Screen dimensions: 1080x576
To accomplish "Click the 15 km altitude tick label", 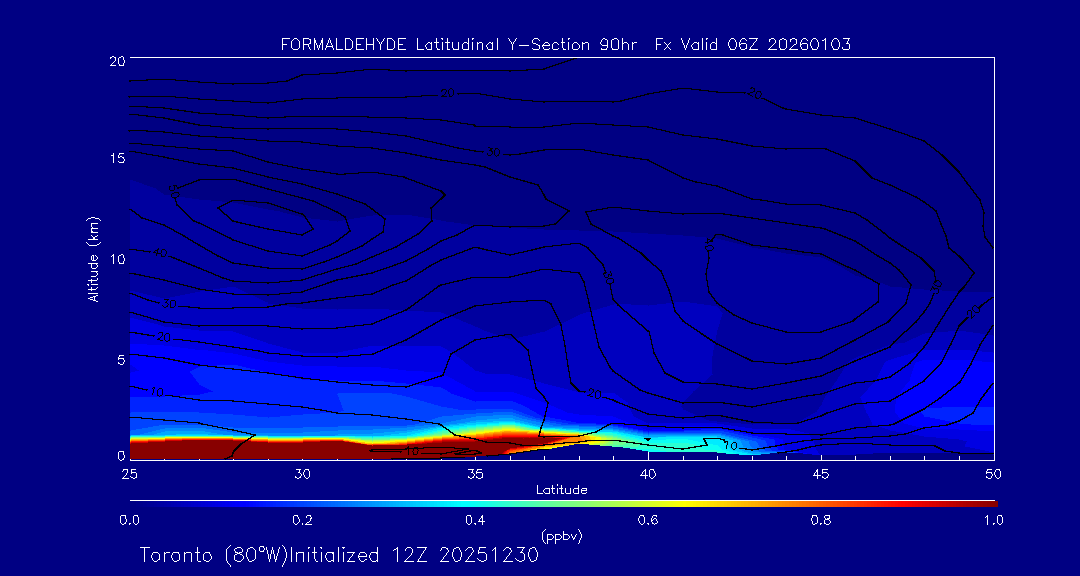I will [116, 159].
